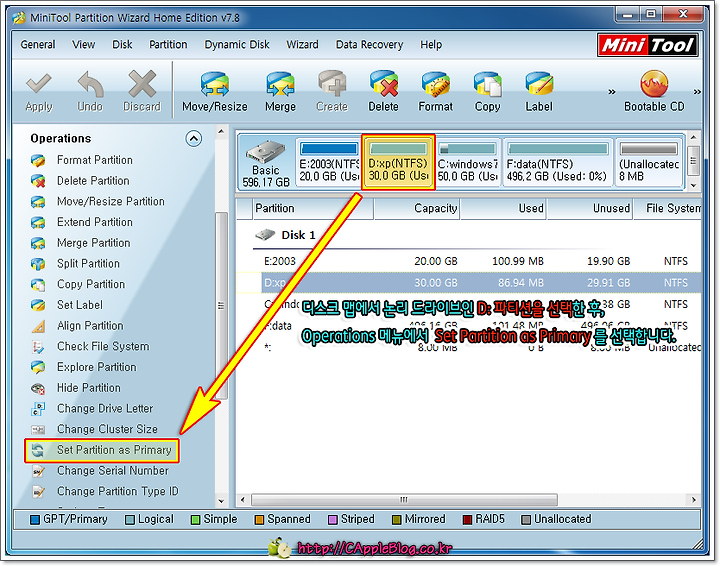
Task: Select the Merge toolbar tool
Action: click(280, 91)
